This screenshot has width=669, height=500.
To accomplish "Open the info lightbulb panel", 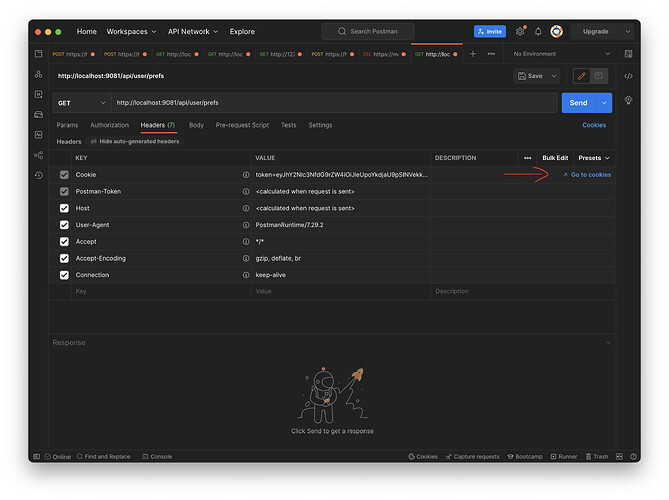I will click(x=628, y=100).
